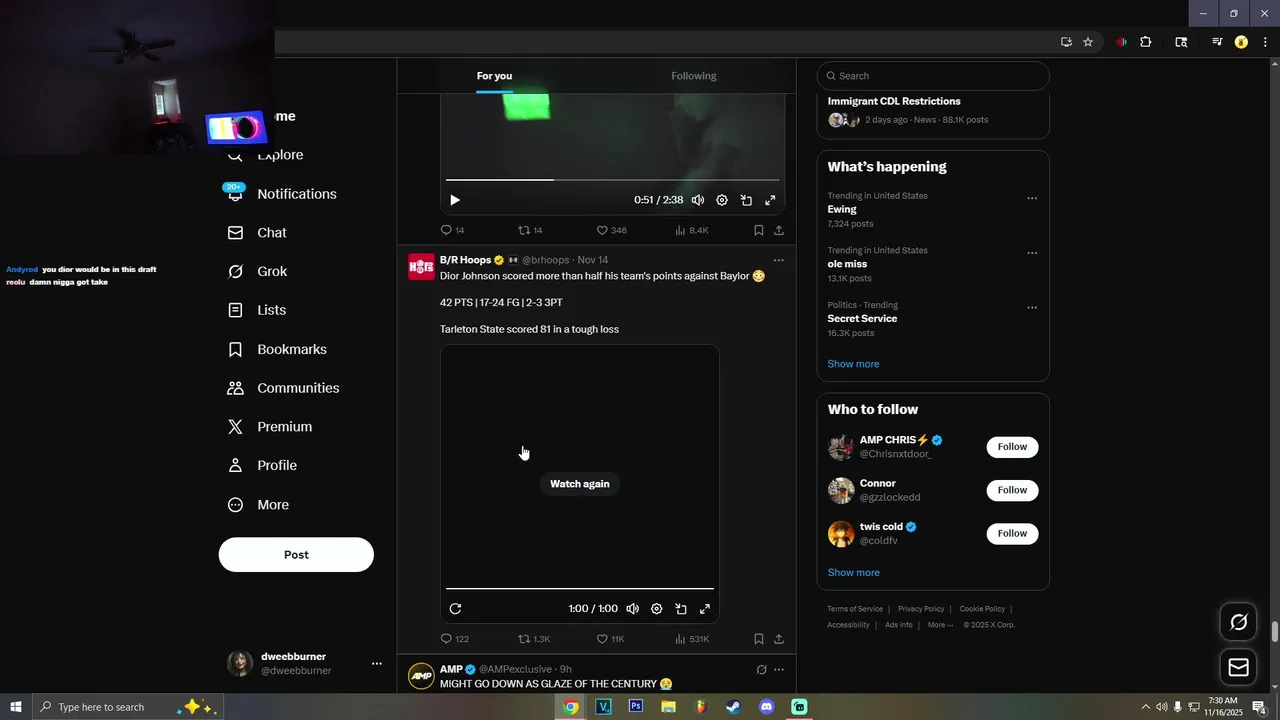Open Profile in the sidebar

(x=262, y=466)
